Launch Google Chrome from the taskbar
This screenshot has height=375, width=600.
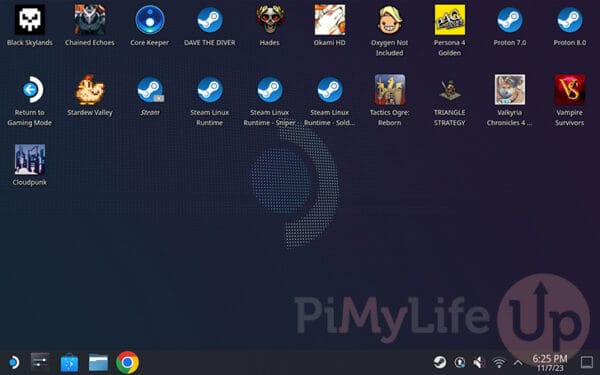point(127,362)
